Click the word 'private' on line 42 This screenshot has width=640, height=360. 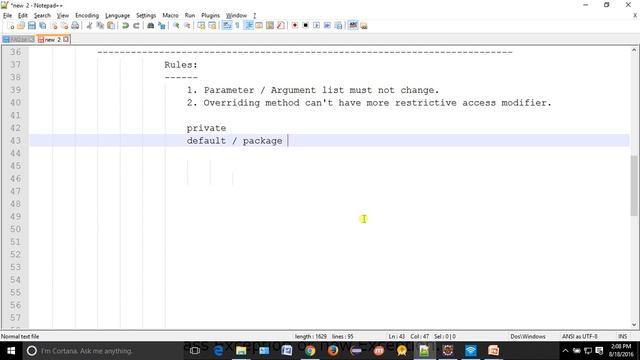point(206,128)
